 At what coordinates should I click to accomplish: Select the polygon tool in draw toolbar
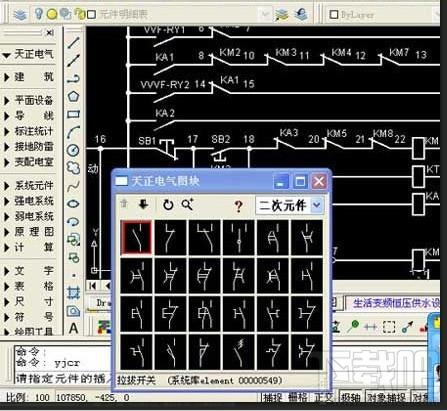coord(73,97)
